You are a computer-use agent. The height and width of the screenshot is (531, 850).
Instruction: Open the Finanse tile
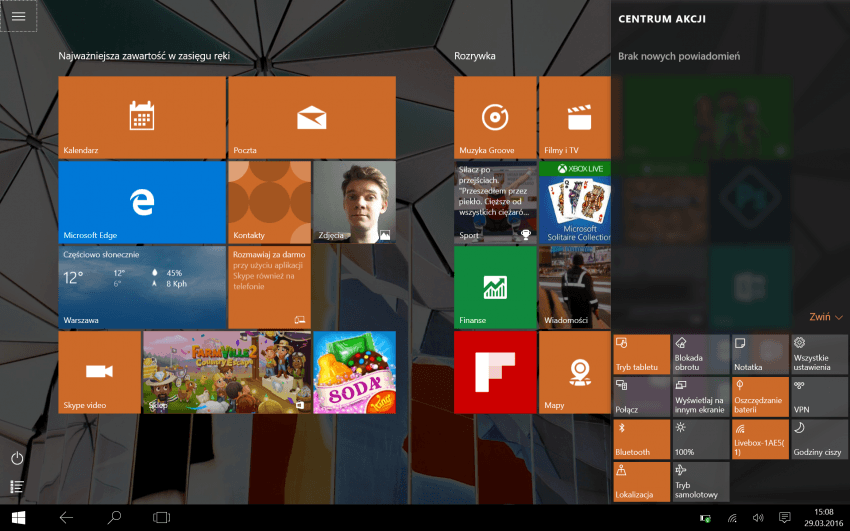[495, 287]
